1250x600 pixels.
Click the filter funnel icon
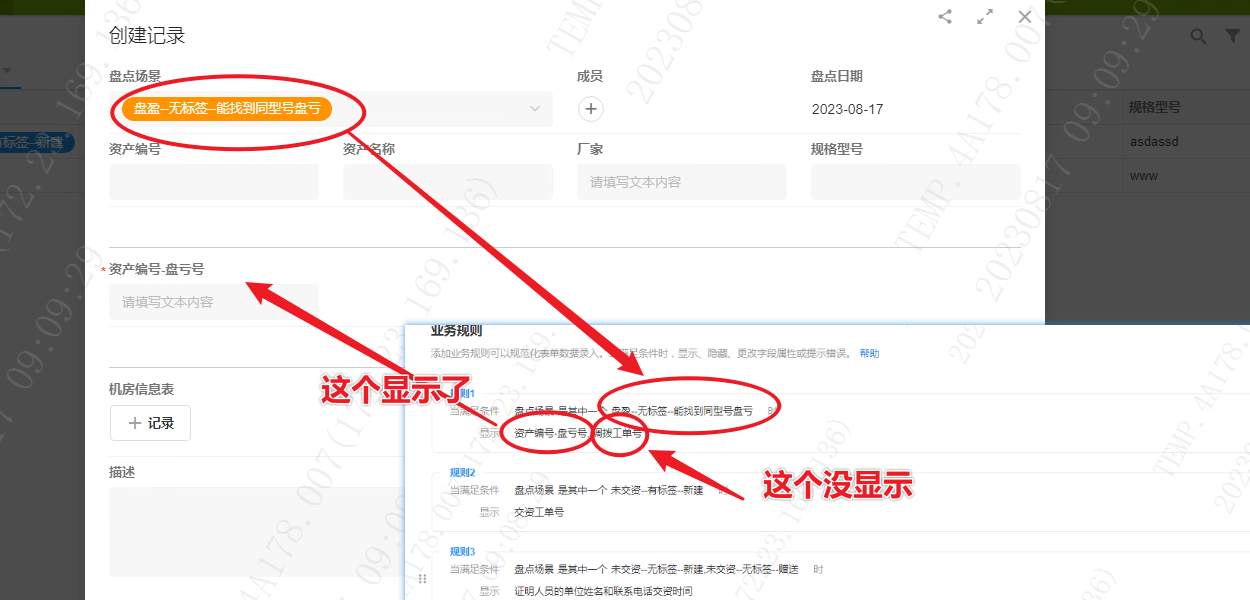click(1232, 36)
